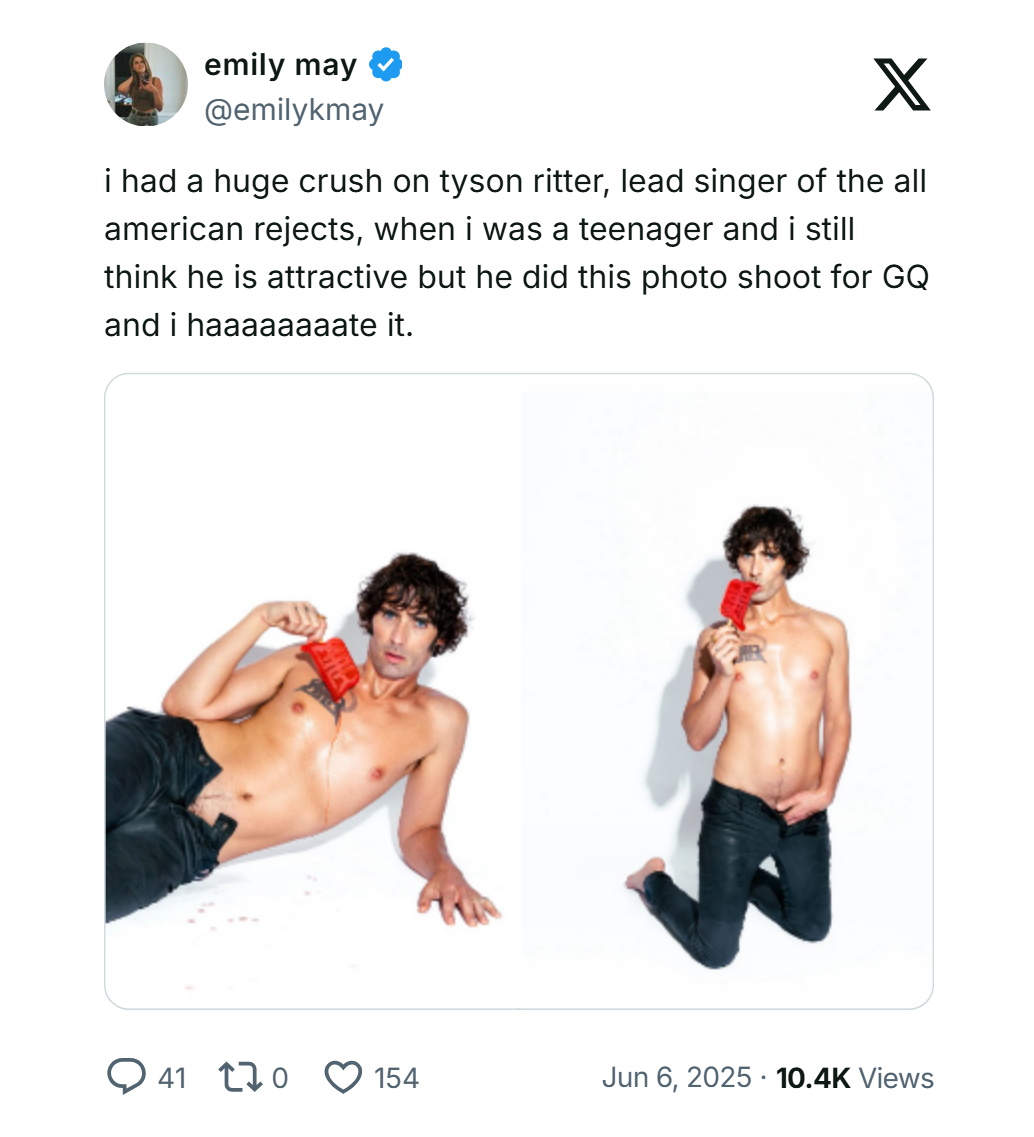
Task: Click the 10.4K view count number
Action: [812, 1077]
